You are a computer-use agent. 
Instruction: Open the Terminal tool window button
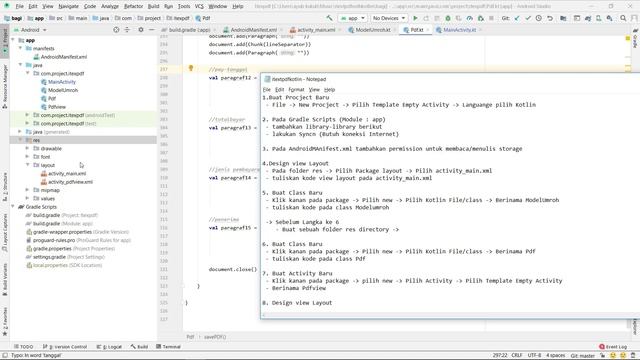[x=168, y=347]
